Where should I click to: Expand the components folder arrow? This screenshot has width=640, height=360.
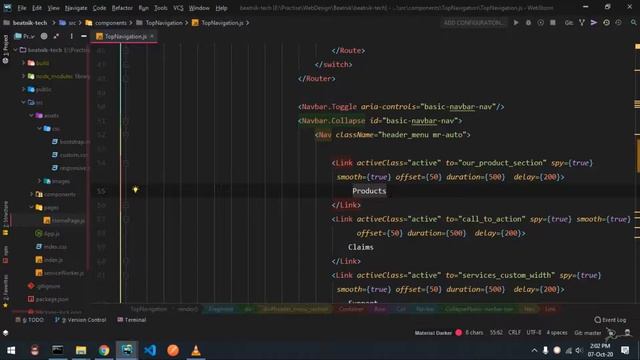tap(31, 194)
